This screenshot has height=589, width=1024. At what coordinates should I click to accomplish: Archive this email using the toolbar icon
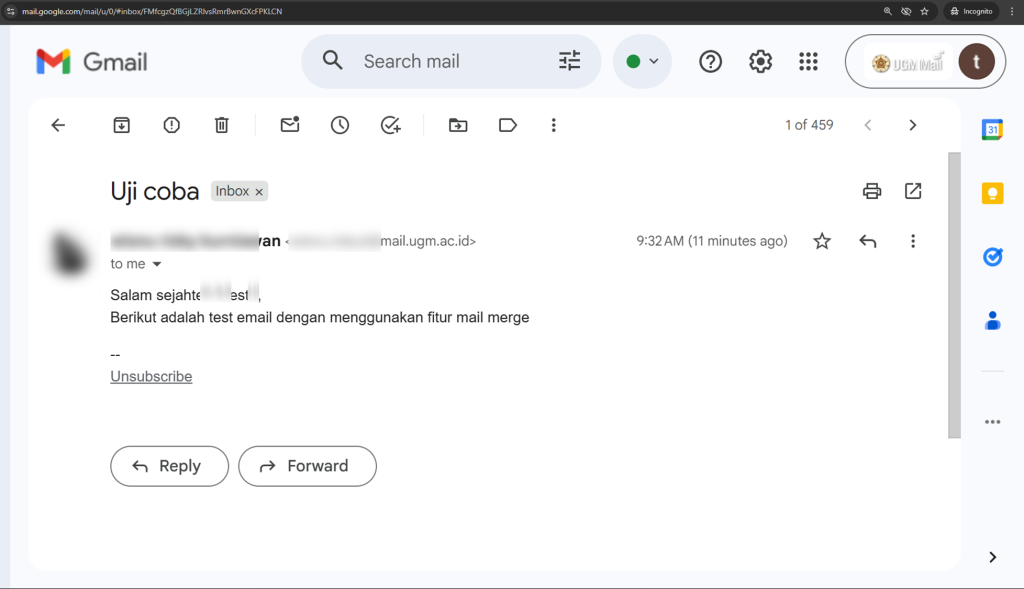[x=121, y=125]
